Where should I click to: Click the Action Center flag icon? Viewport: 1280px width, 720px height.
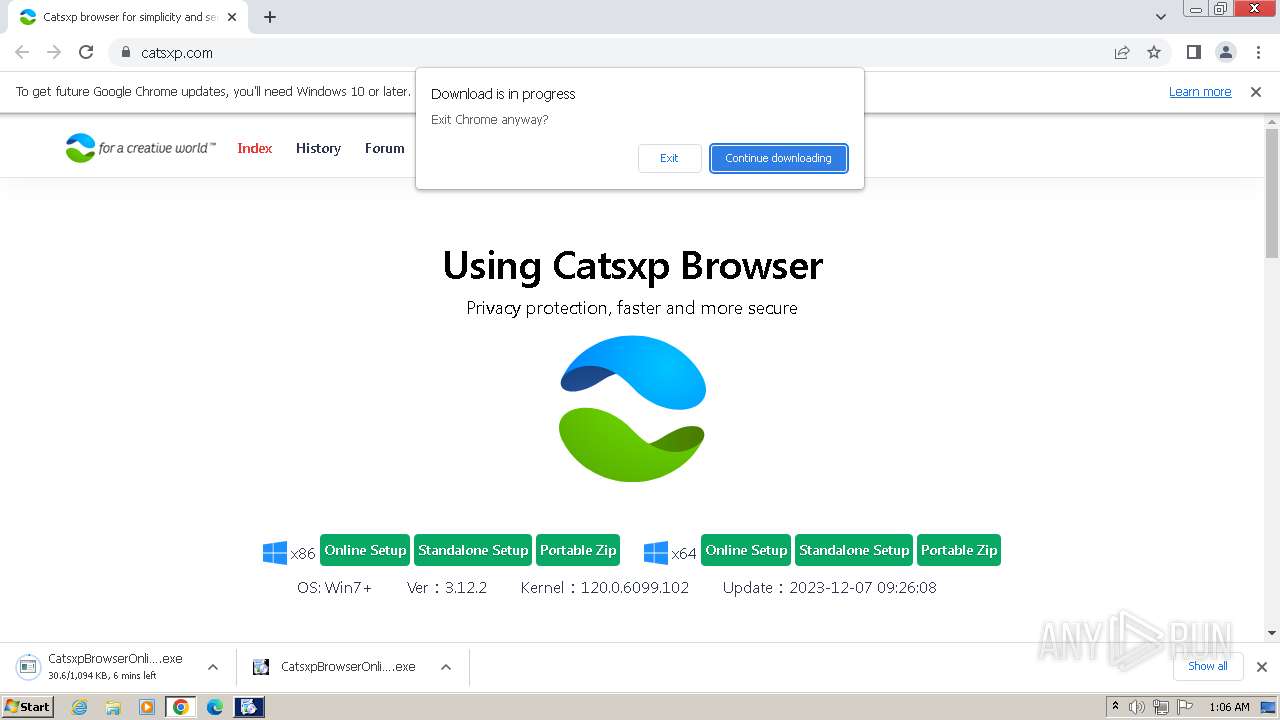(1185, 707)
